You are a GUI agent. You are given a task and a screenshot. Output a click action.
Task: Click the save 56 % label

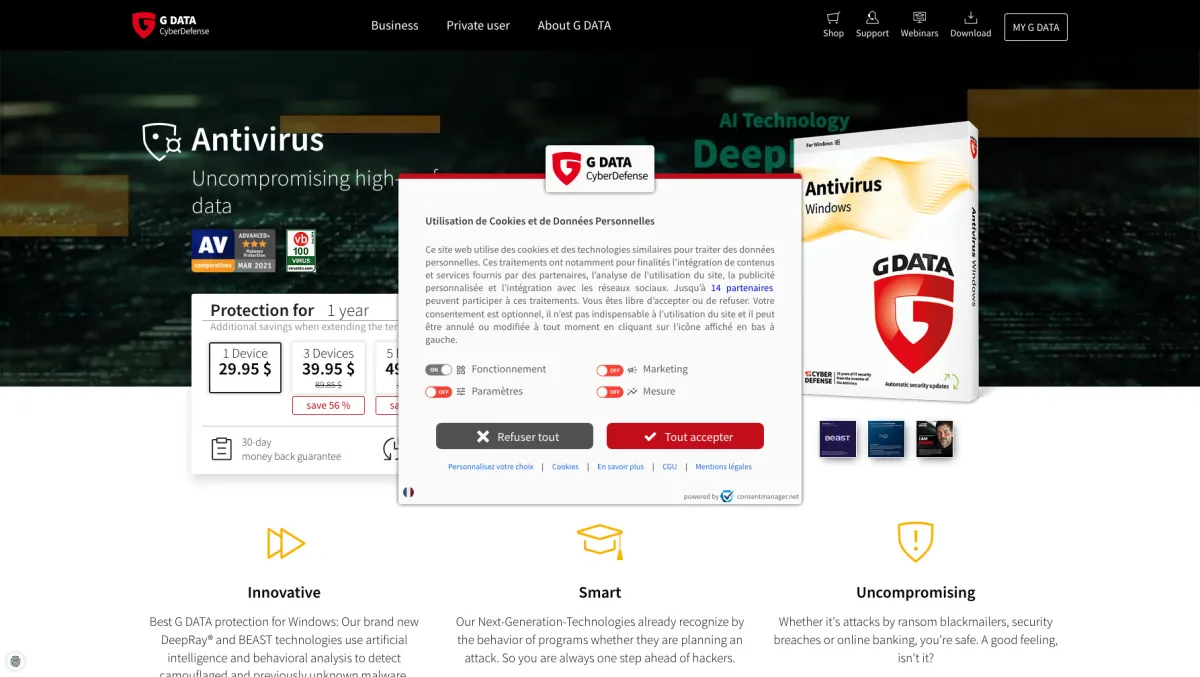click(x=328, y=405)
